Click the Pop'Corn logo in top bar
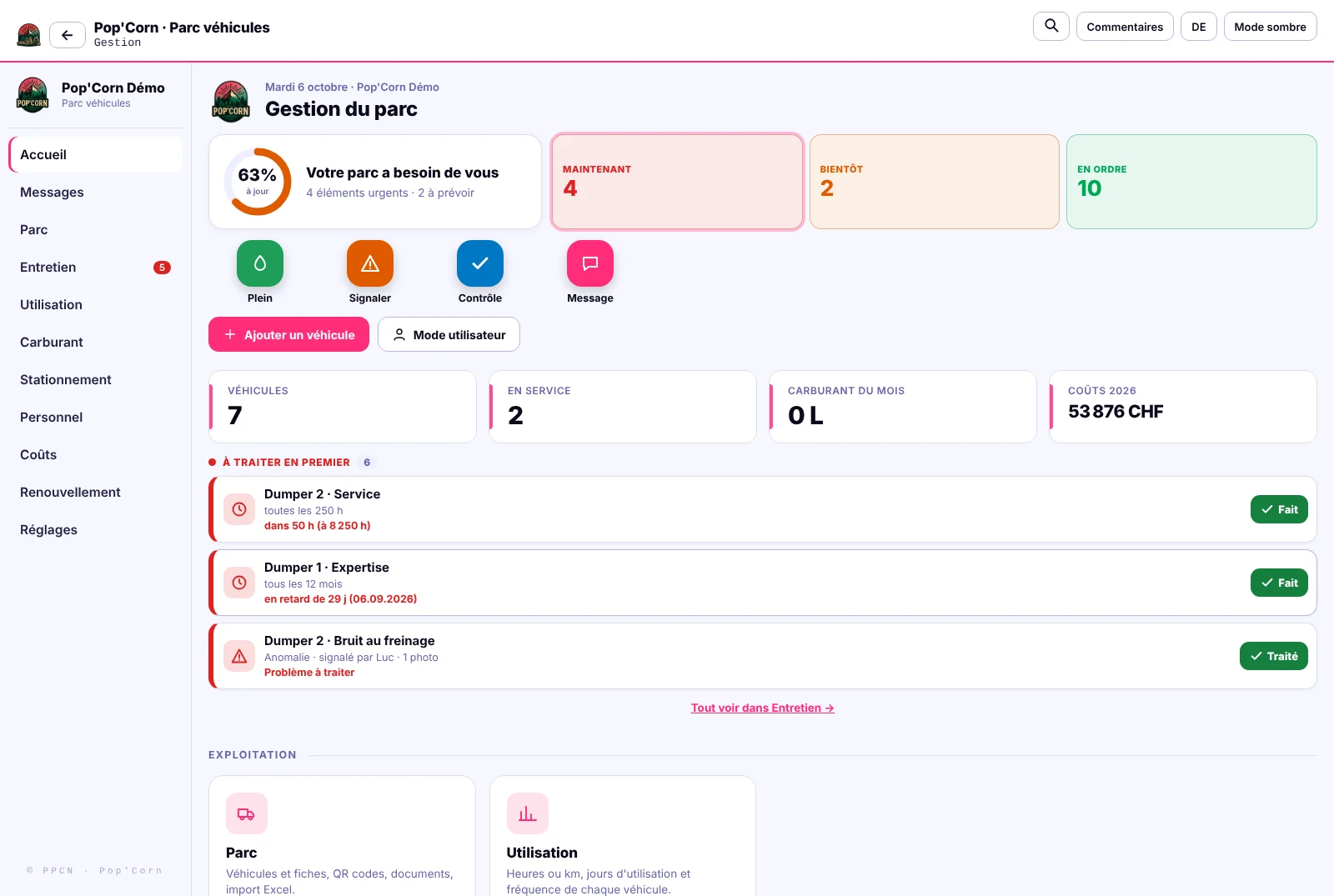1334x896 pixels. (29, 35)
